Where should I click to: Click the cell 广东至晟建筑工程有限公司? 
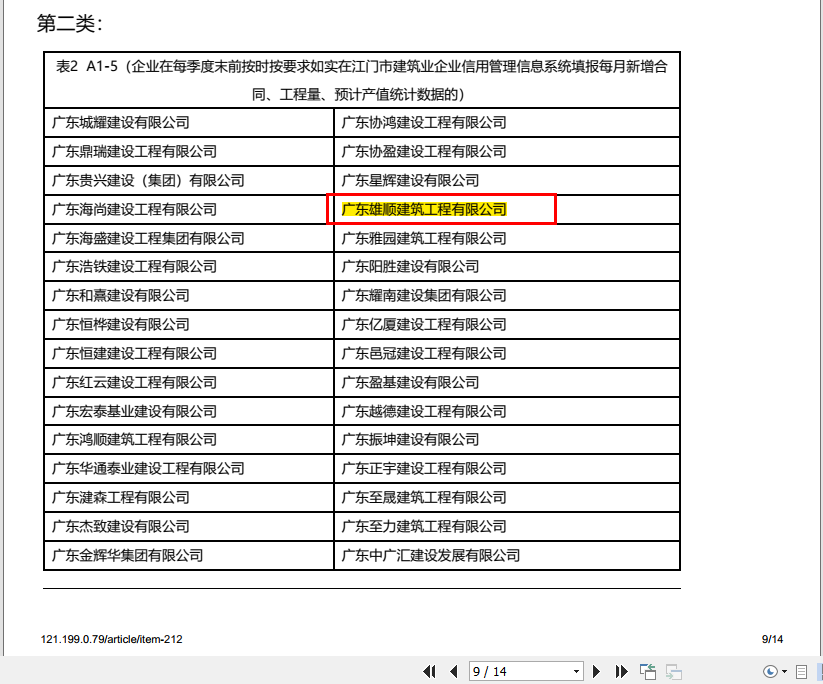tap(507, 497)
